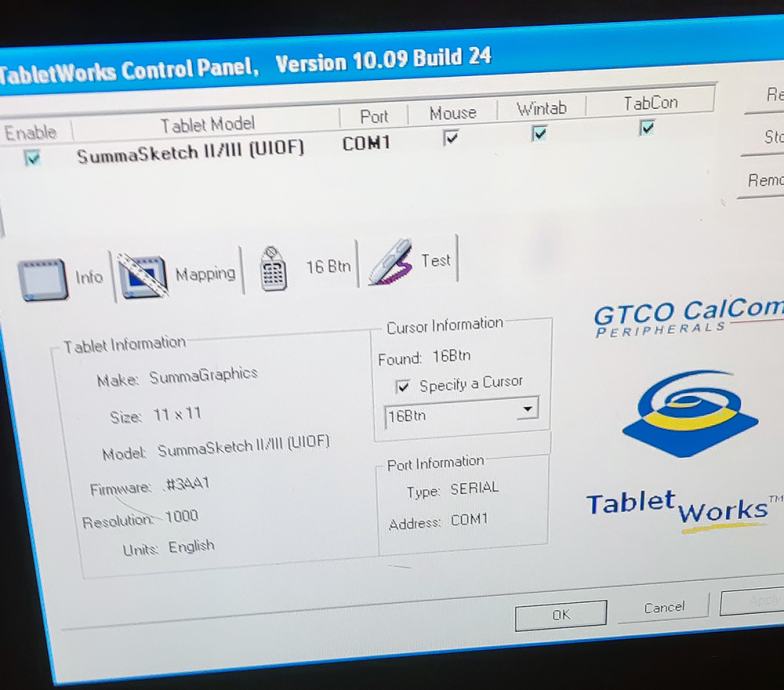Switch to the Mapping tab label
This screenshot has width=784, height=690.
pyautogui.click(x=205, y=274)
